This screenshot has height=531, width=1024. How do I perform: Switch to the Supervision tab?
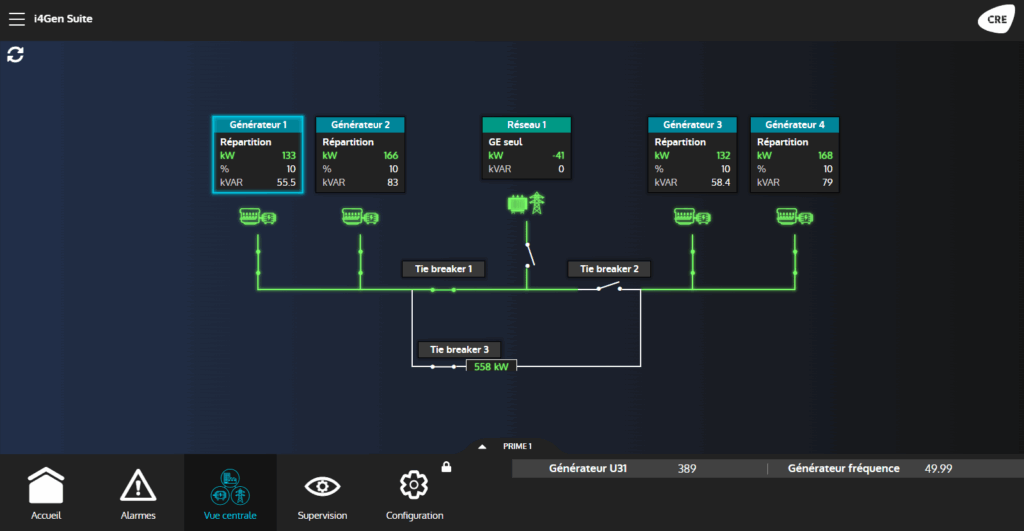tap(322, 493)
